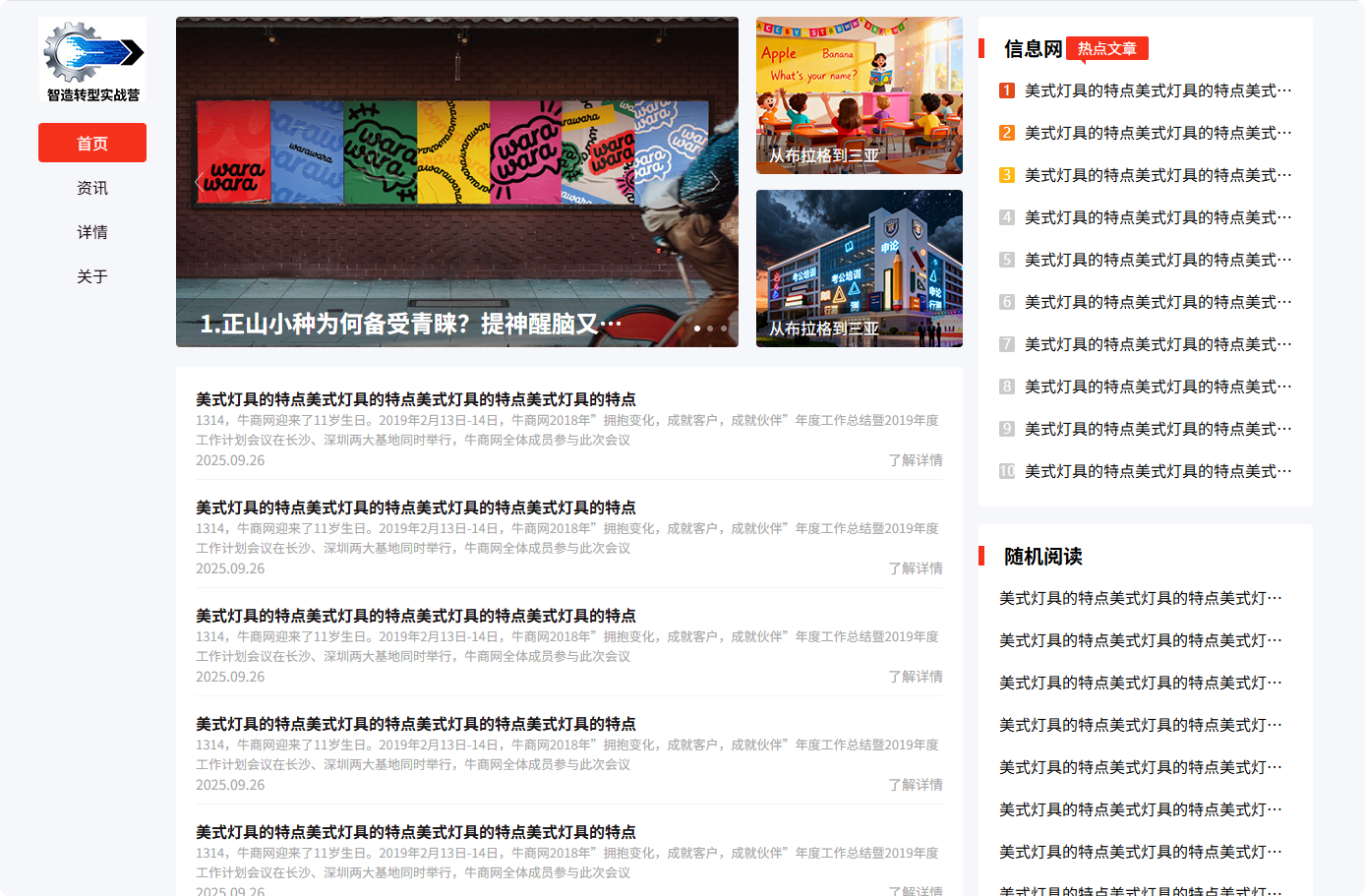Click the yellow number 3 badge
This screenshot has height=896, width=1365.
pos(1006,175)
